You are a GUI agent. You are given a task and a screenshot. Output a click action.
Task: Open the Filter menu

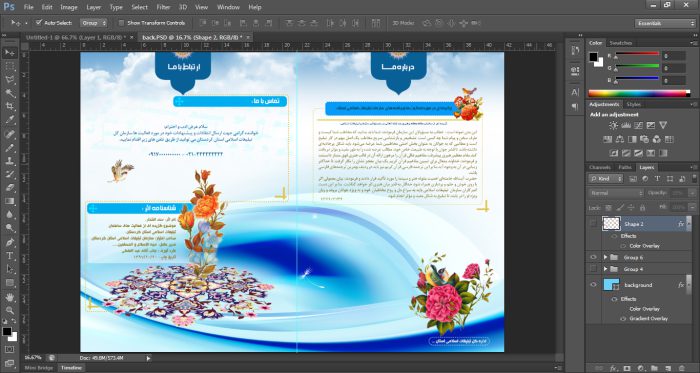(163, 7)
